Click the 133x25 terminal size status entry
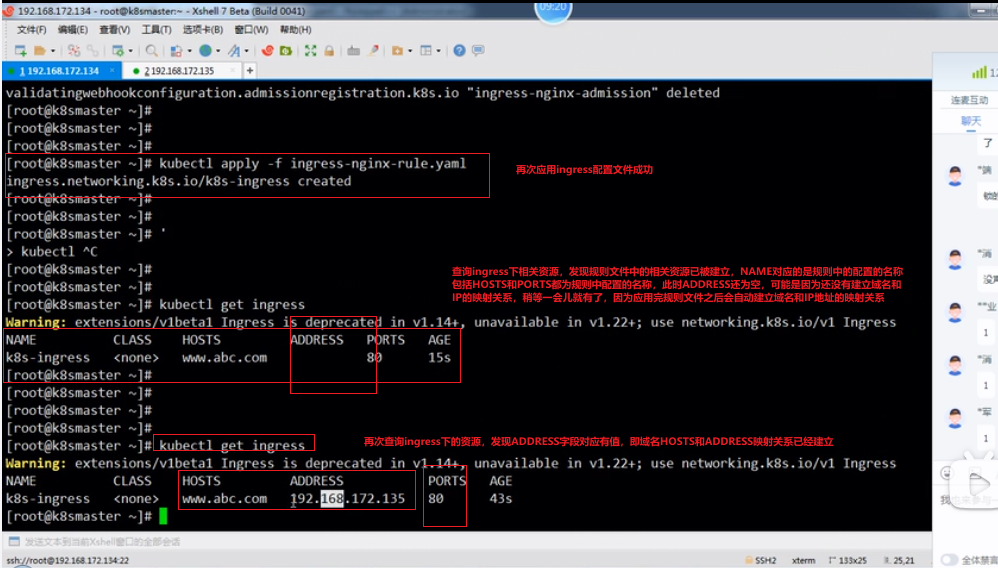This screenshot has height=568, width=998. [x=847, y=560]
